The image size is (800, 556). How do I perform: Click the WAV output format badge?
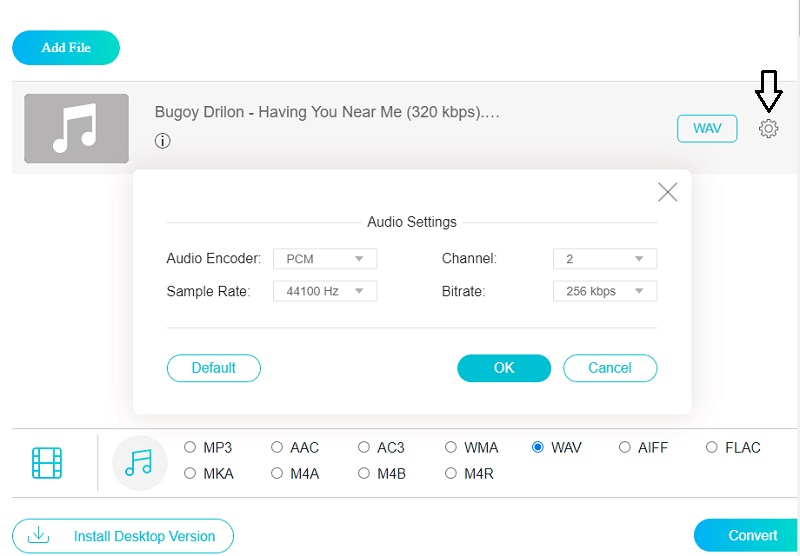[x=707, y=129]
